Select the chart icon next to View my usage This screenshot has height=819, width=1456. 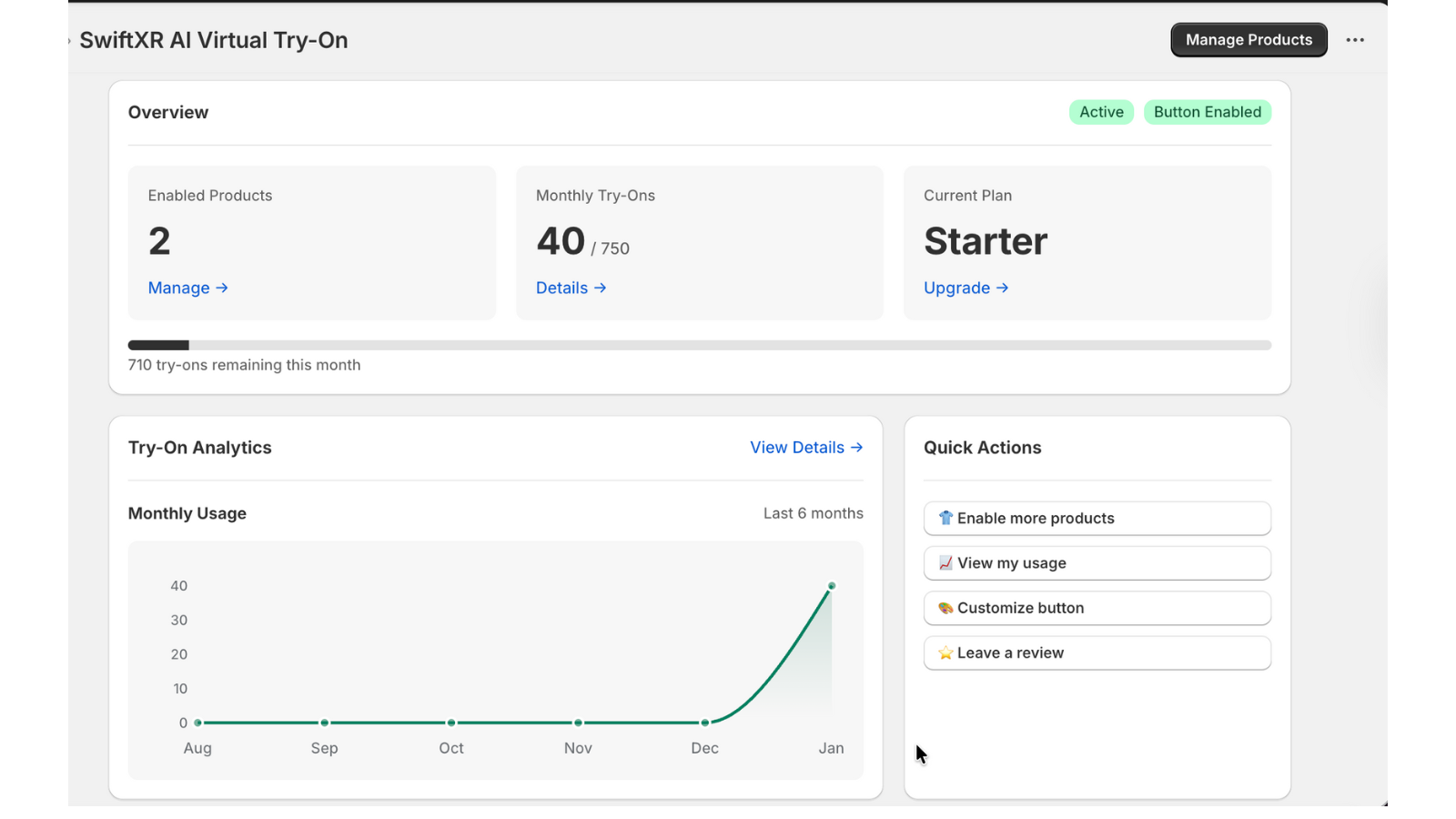click(945, 562)
